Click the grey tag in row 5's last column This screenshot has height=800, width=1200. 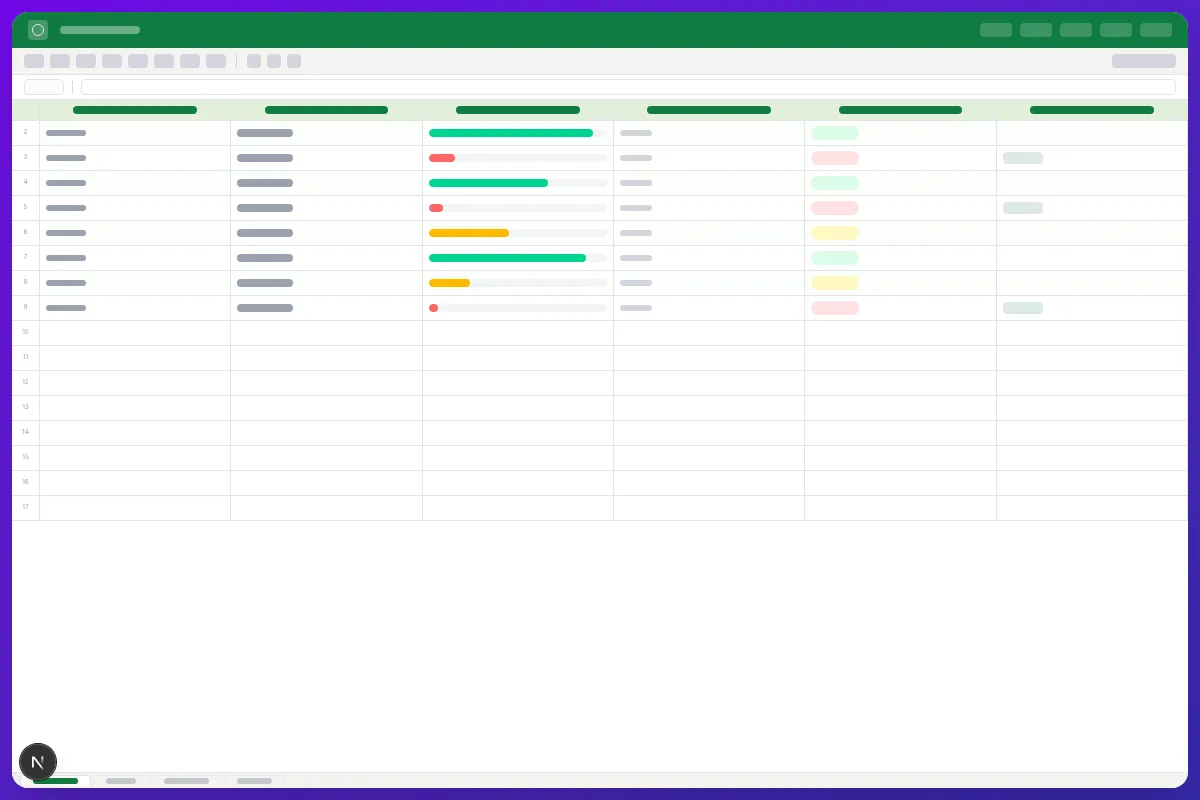tap(1023, 208)
